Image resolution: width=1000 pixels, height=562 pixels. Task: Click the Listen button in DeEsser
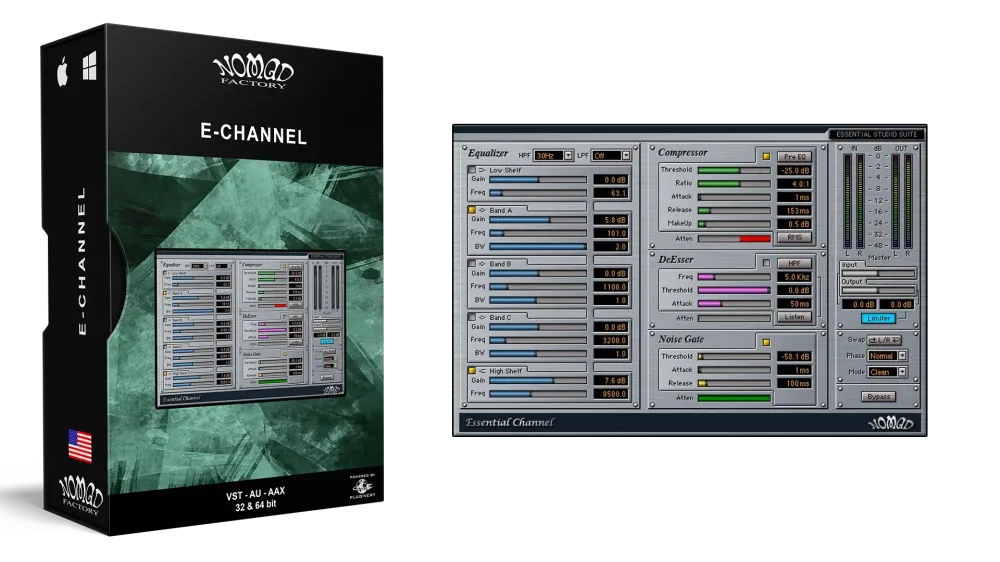(x=795, y=317)
